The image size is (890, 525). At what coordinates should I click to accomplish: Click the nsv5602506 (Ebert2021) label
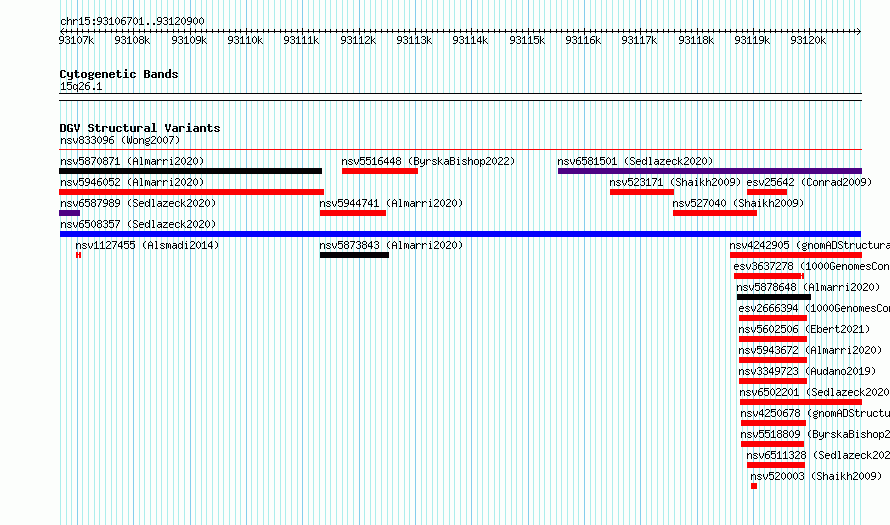804,329
